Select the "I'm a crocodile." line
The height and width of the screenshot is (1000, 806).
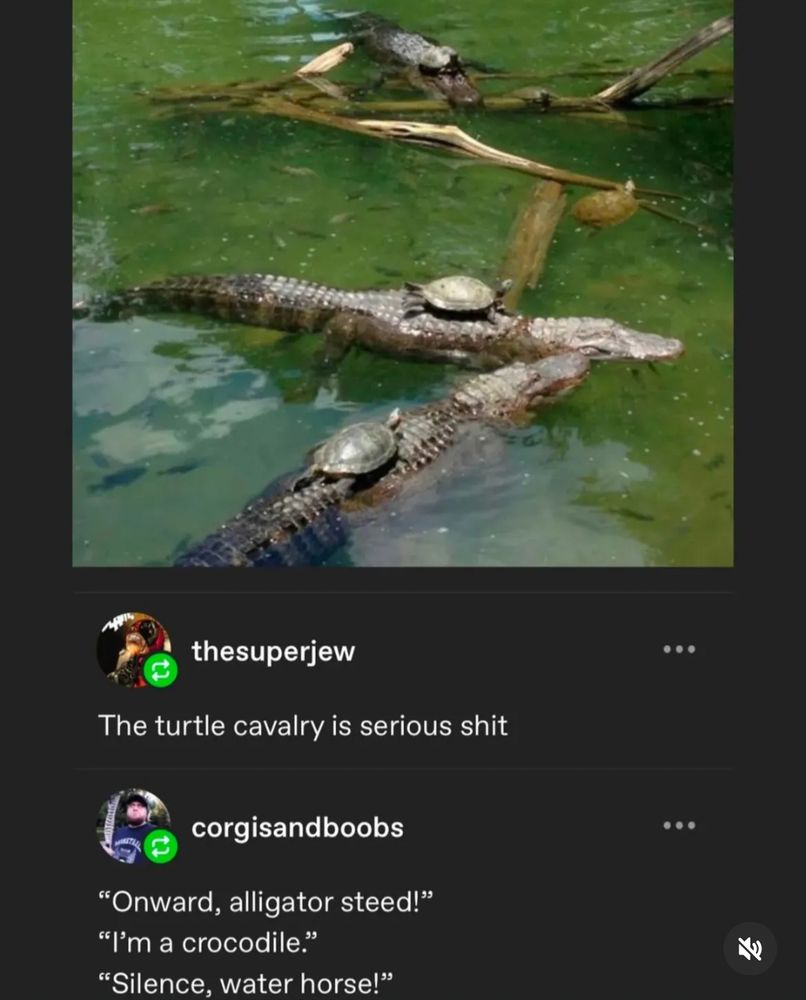pyautogui.click(x=207, y=943)
